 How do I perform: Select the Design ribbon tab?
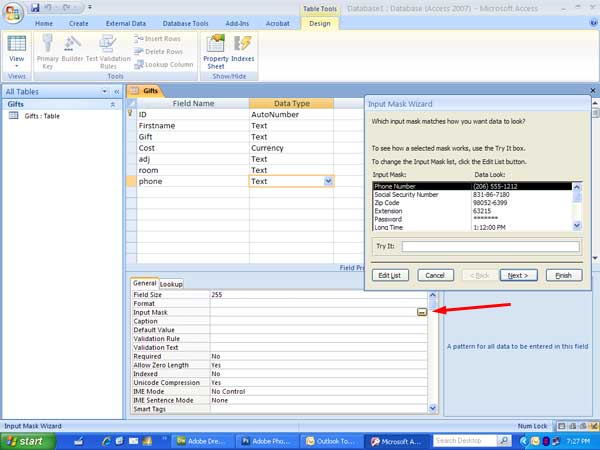tap(320, 24)
